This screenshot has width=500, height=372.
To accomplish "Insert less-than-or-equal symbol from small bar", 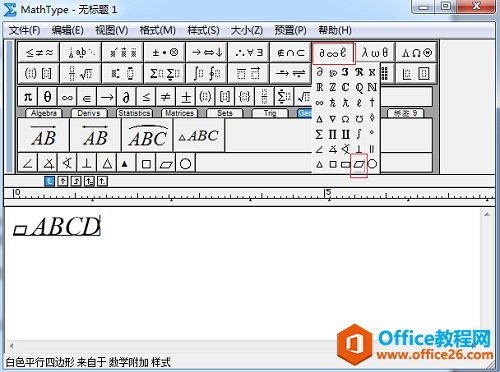I will [146, 97].
